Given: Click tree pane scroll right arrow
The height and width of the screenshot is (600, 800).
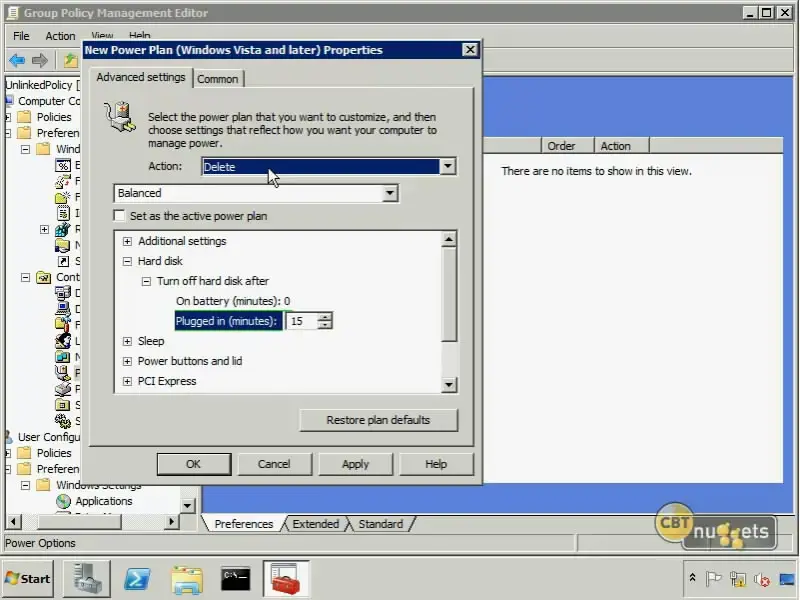Looking at the screenshot, I should [172, 521].
